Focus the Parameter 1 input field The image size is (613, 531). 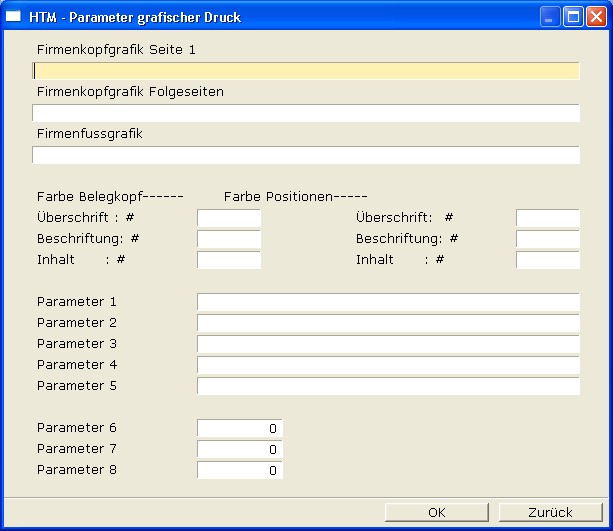pos(388,302)
